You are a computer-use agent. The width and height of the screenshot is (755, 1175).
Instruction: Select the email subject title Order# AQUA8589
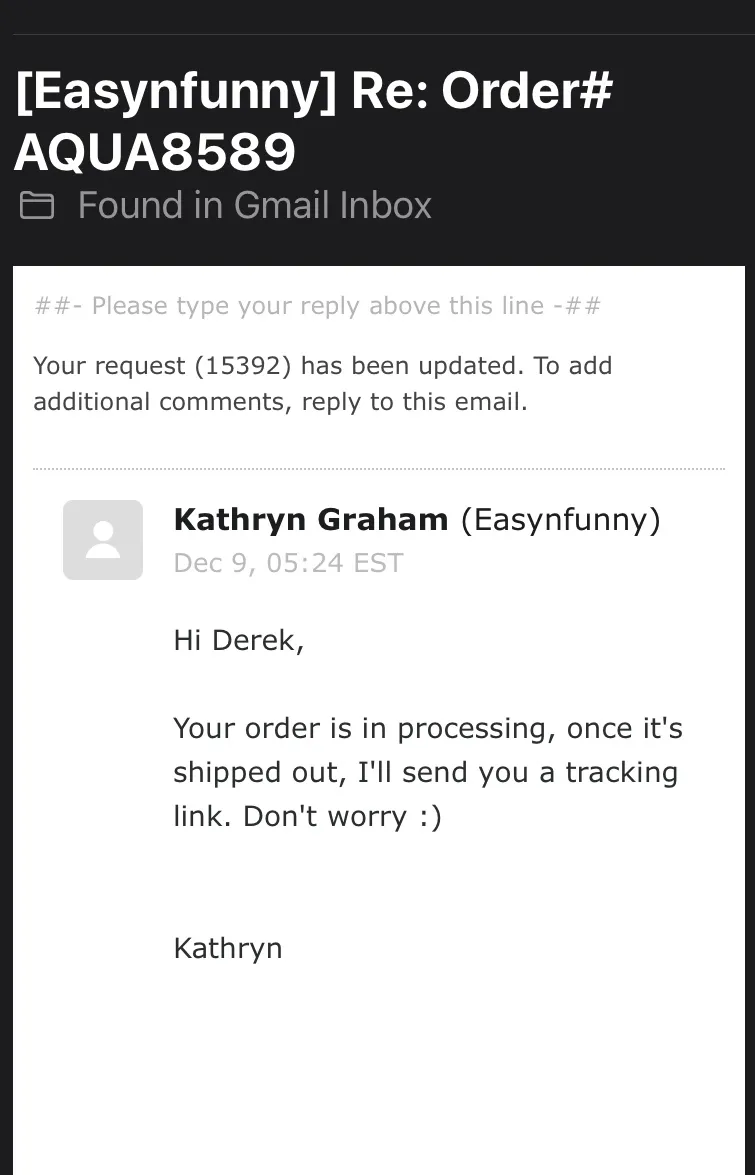[313, 122]
